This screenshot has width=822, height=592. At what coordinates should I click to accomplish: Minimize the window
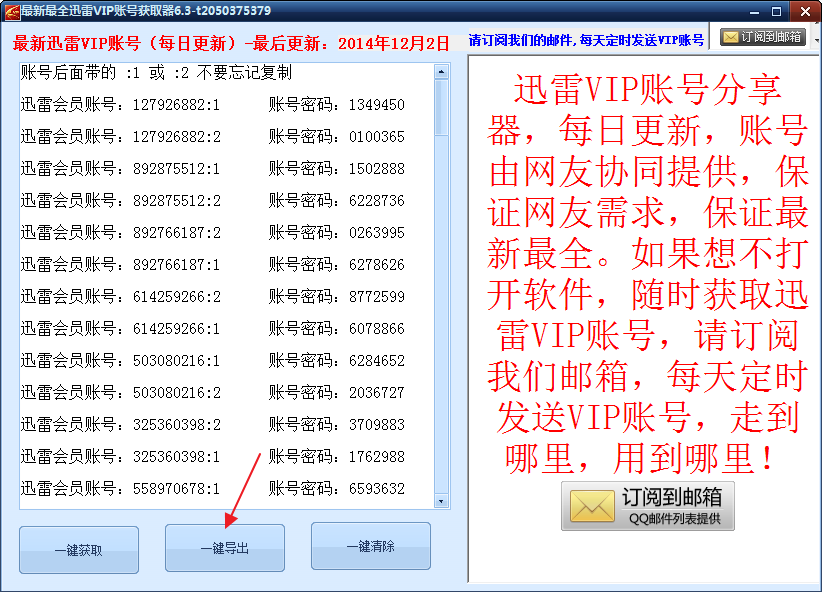[754, 12]
